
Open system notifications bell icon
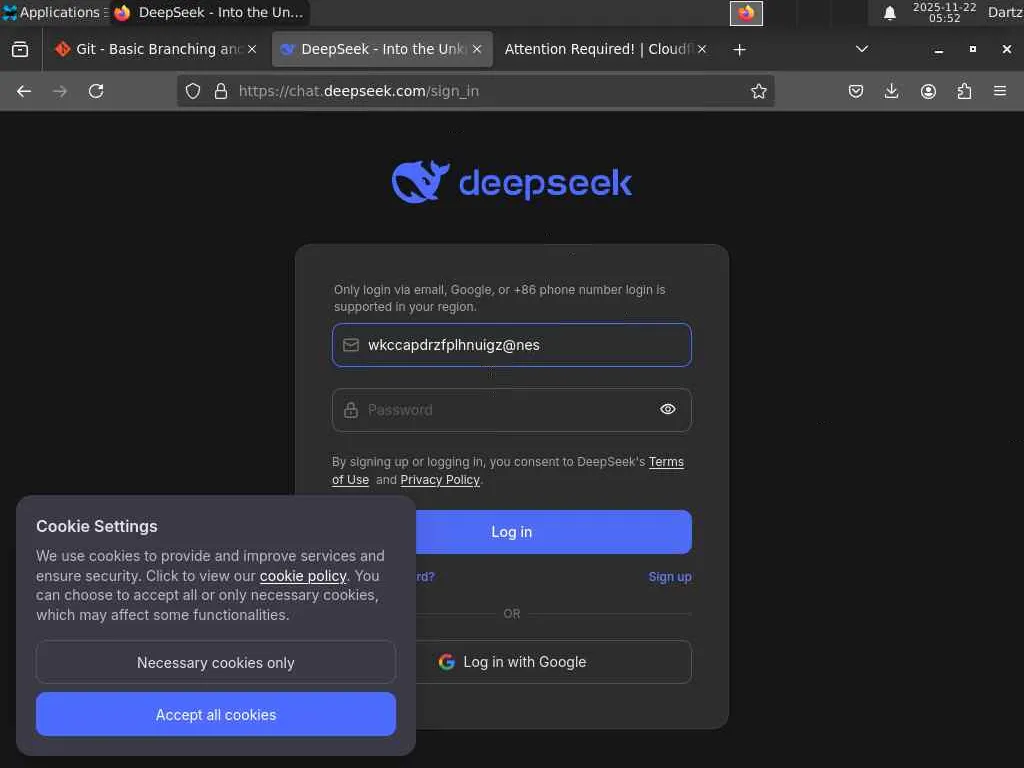click(889, 13)
